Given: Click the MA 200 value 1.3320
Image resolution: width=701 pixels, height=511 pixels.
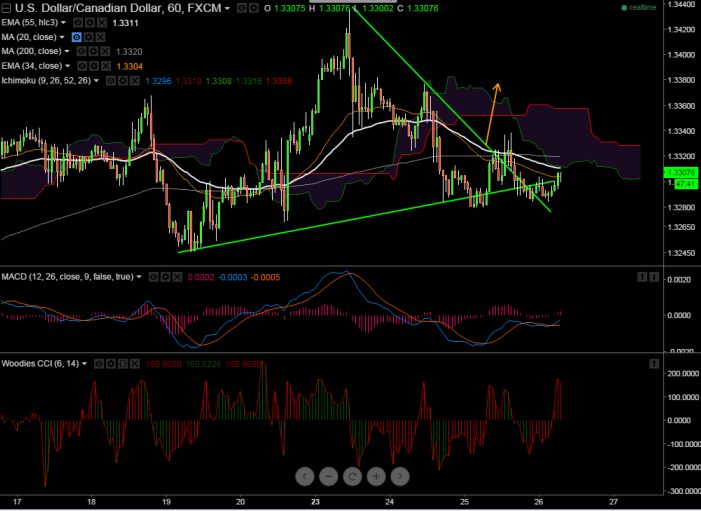Looking at the screenshot, I should (129, 52).
